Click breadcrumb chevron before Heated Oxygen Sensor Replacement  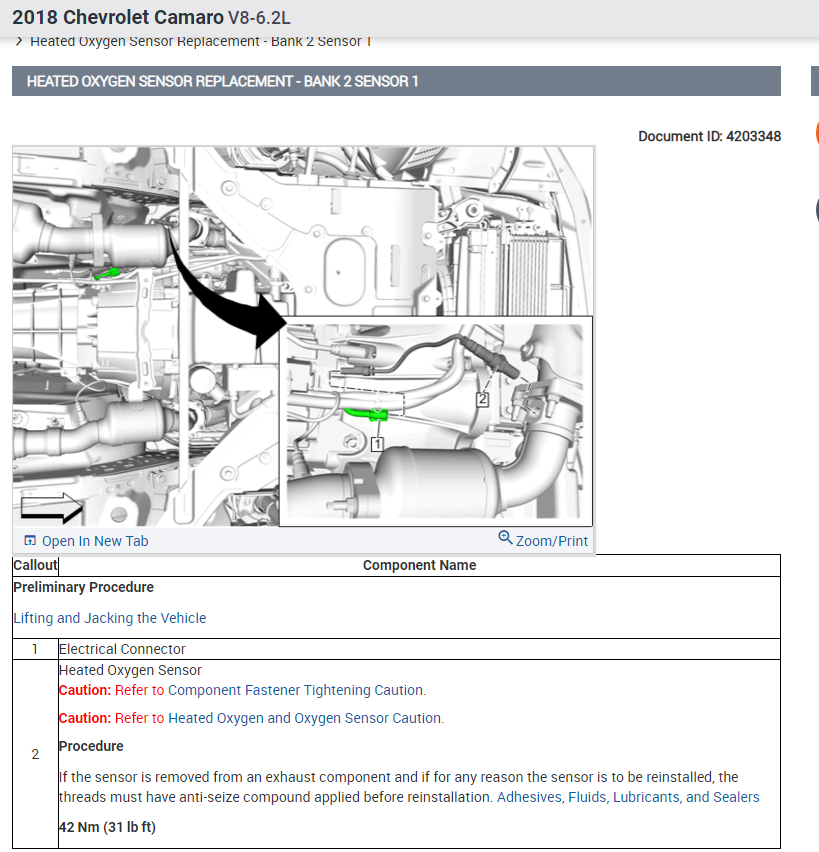coord(19,41)
